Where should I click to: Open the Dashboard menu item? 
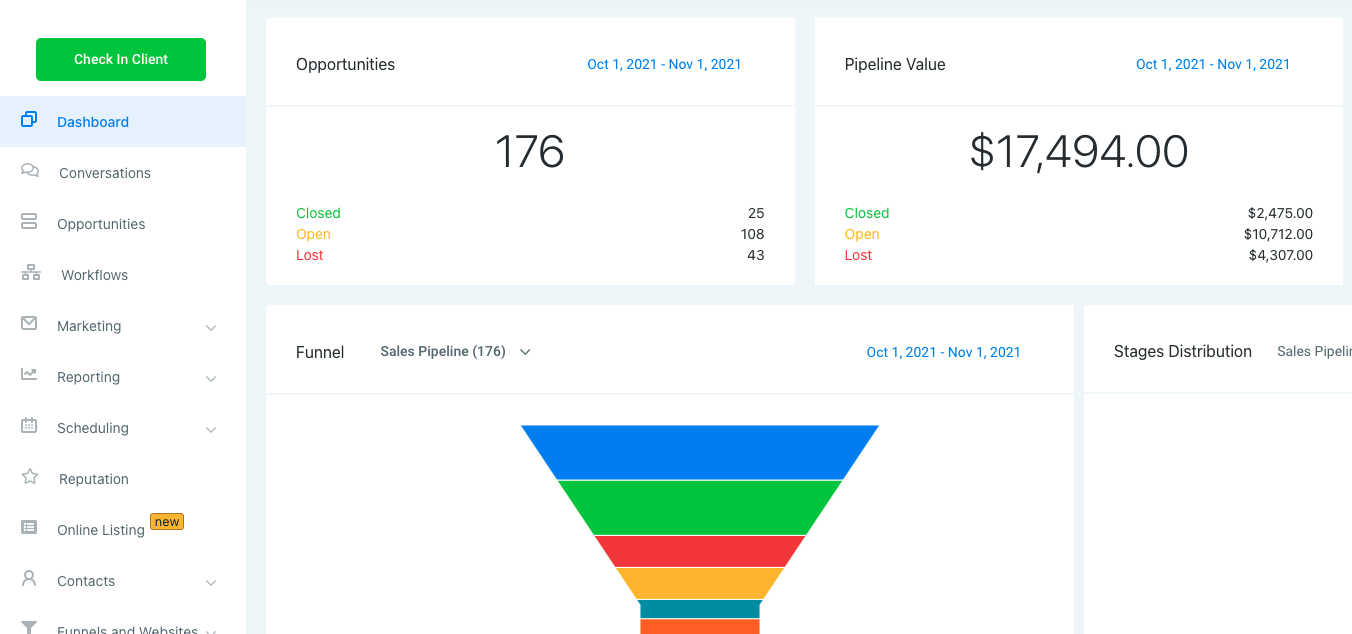click(123, 122)
